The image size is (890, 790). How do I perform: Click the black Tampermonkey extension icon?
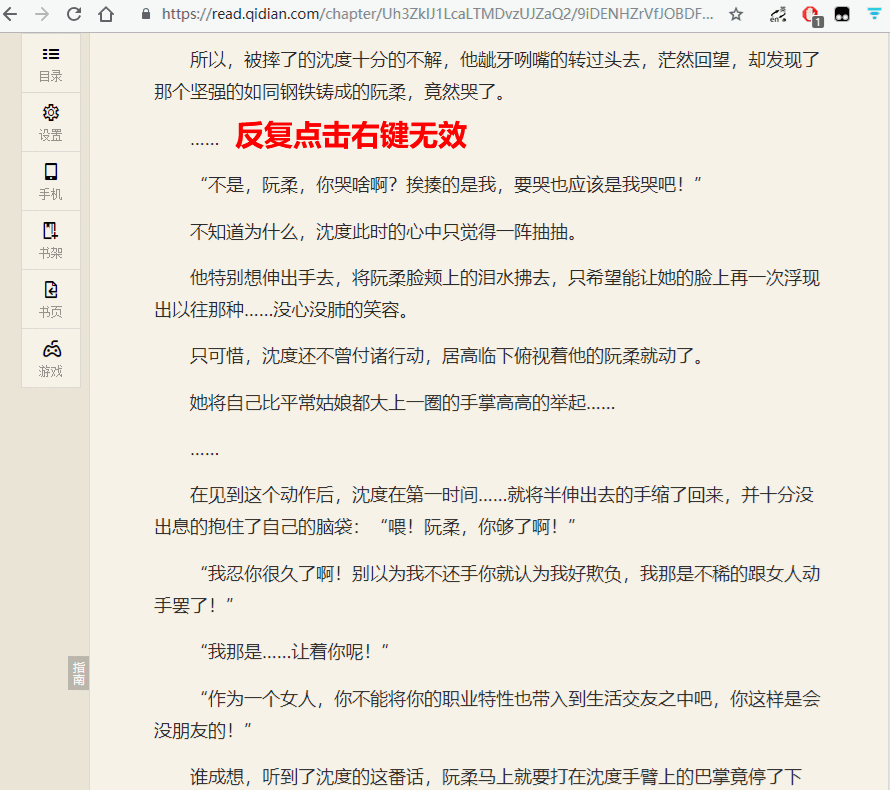point(842,15)
